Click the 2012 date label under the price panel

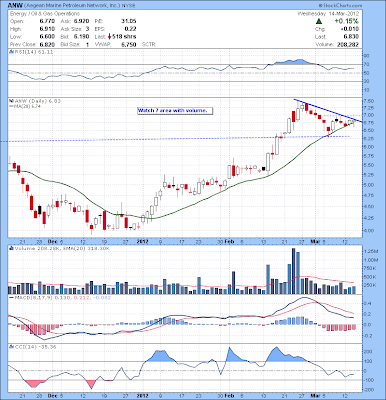143,241
